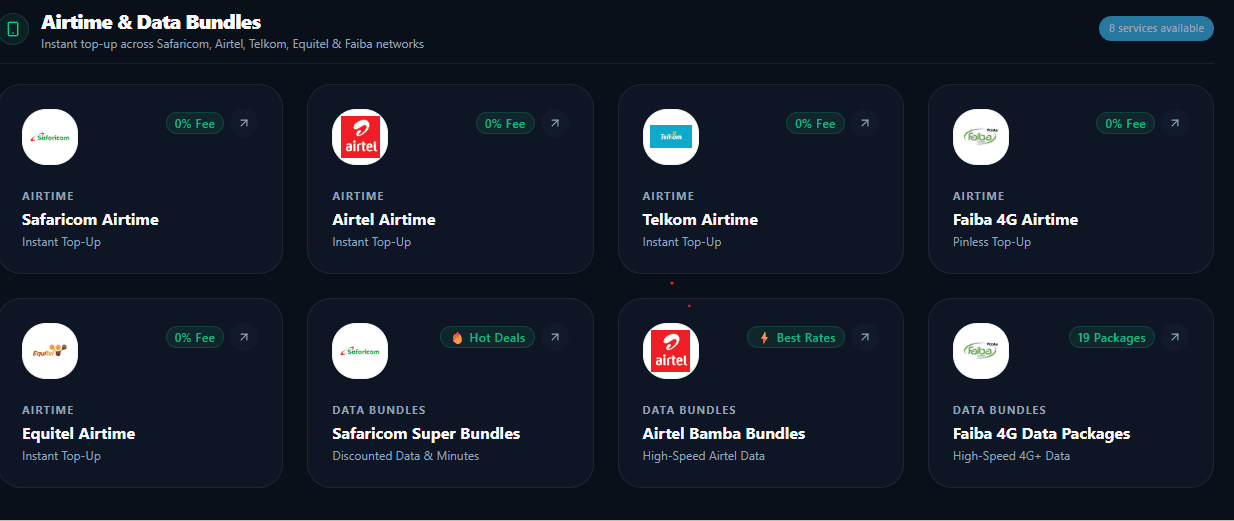This screenshot has height=521, width=1234.
Task: Click Instant Top-Up text under Safaricom Airtime
Action: tap(61, 242)
